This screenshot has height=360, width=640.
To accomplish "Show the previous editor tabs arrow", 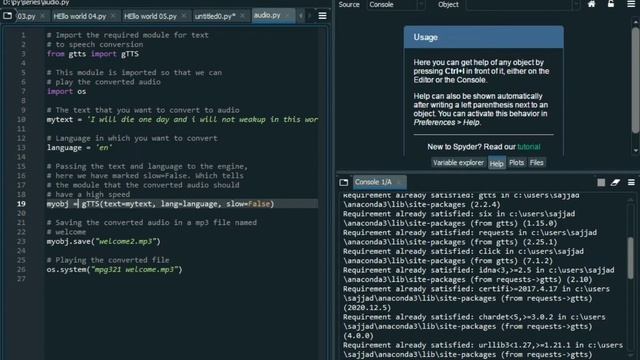I will click(301, 16).
